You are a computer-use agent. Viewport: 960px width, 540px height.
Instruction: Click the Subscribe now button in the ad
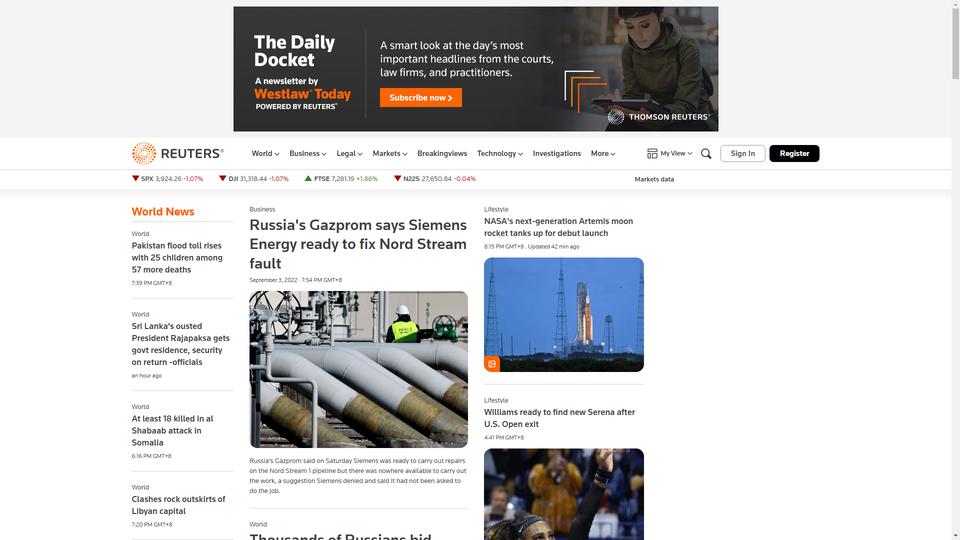point(421,98)
